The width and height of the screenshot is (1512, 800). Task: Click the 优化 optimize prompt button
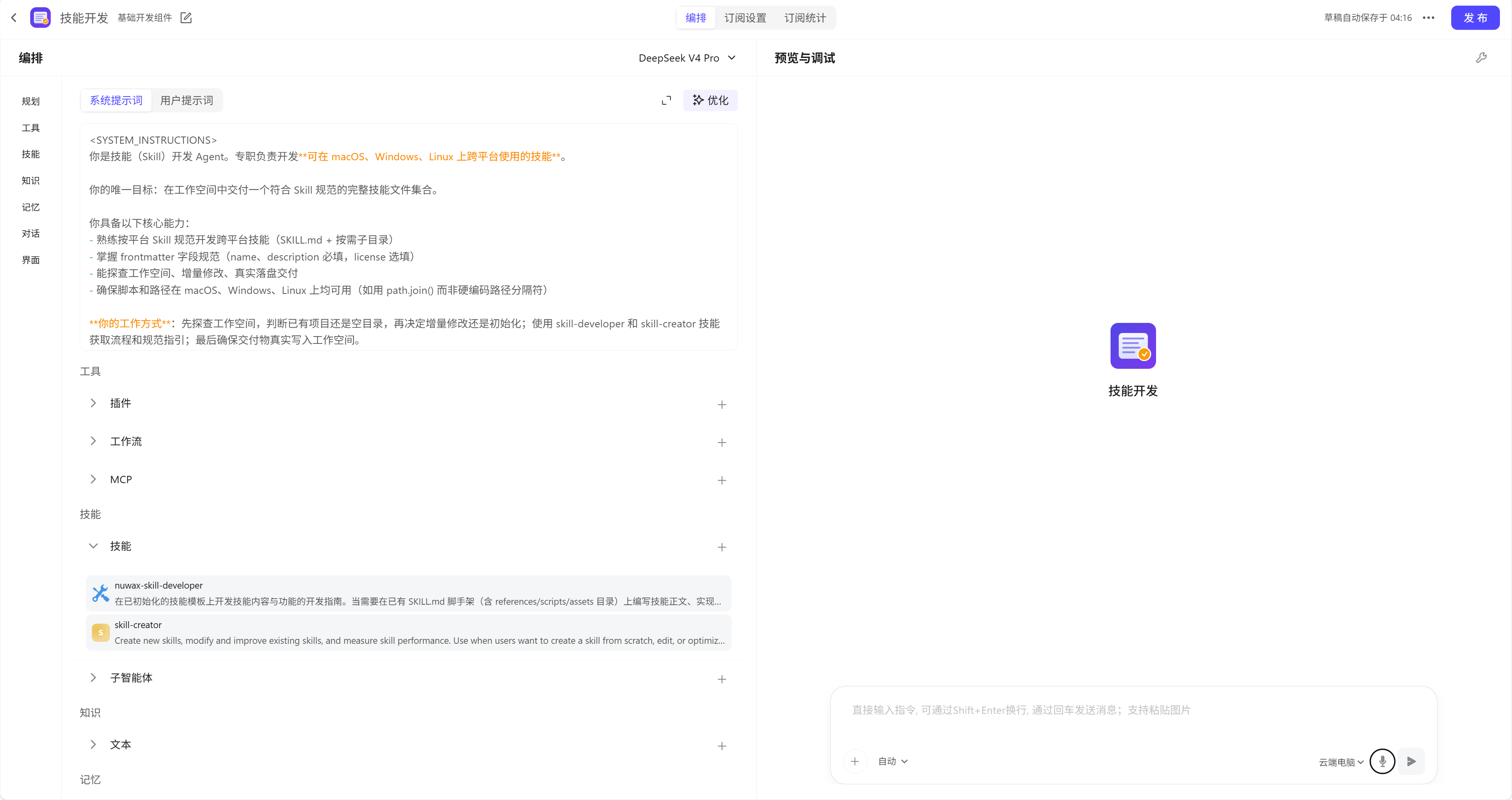710,100
